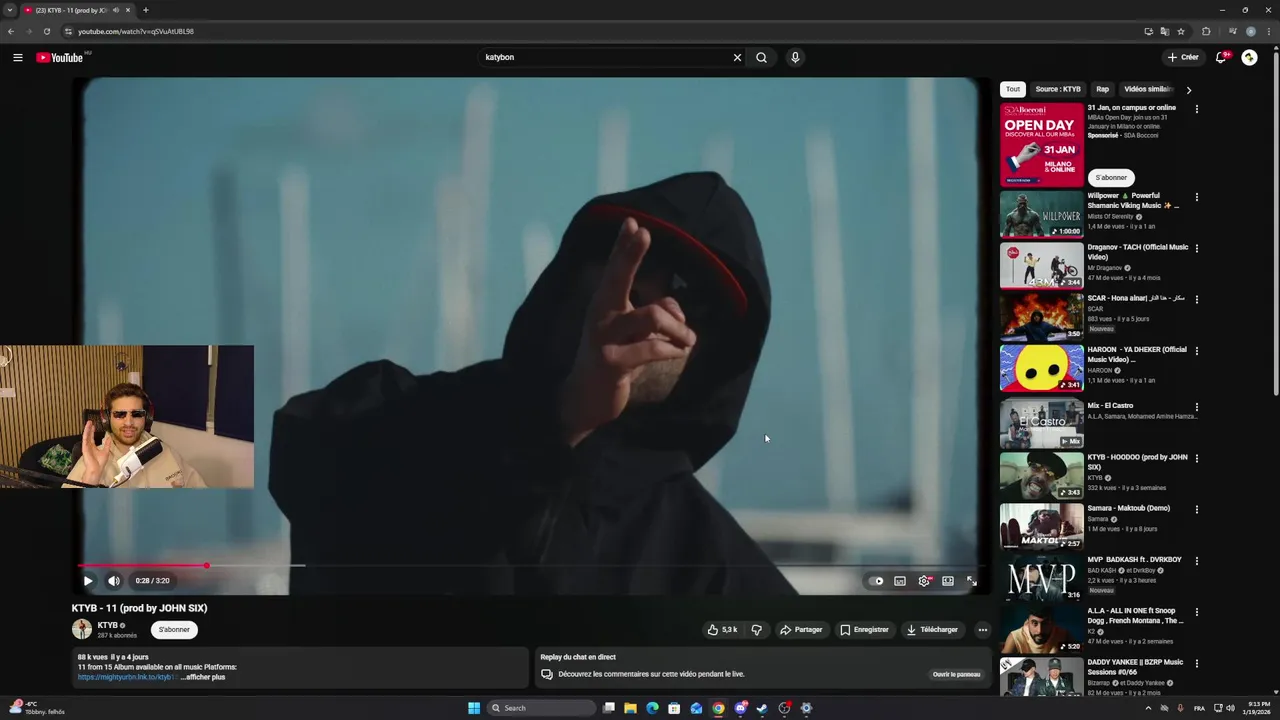The image size is (1280, 720).
Task: Expand description with afficher plus
Action: pos(203,677)
